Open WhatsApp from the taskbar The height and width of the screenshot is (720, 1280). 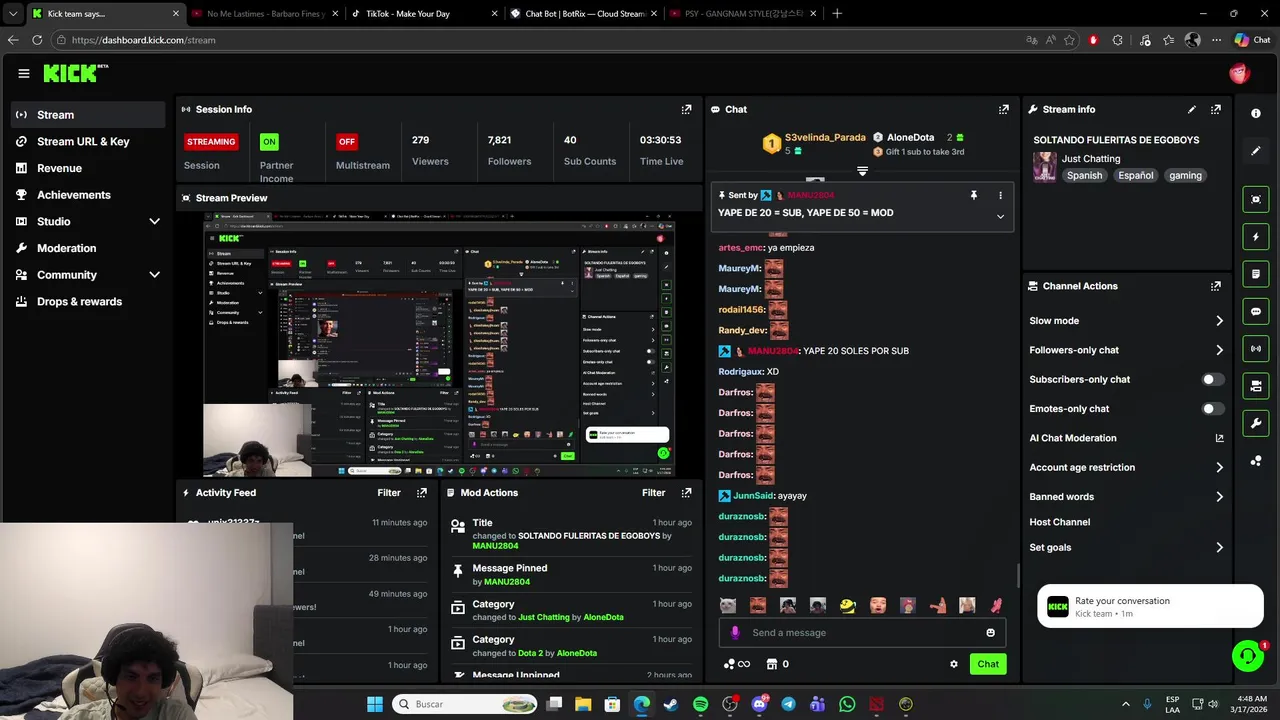coord(847,704)
